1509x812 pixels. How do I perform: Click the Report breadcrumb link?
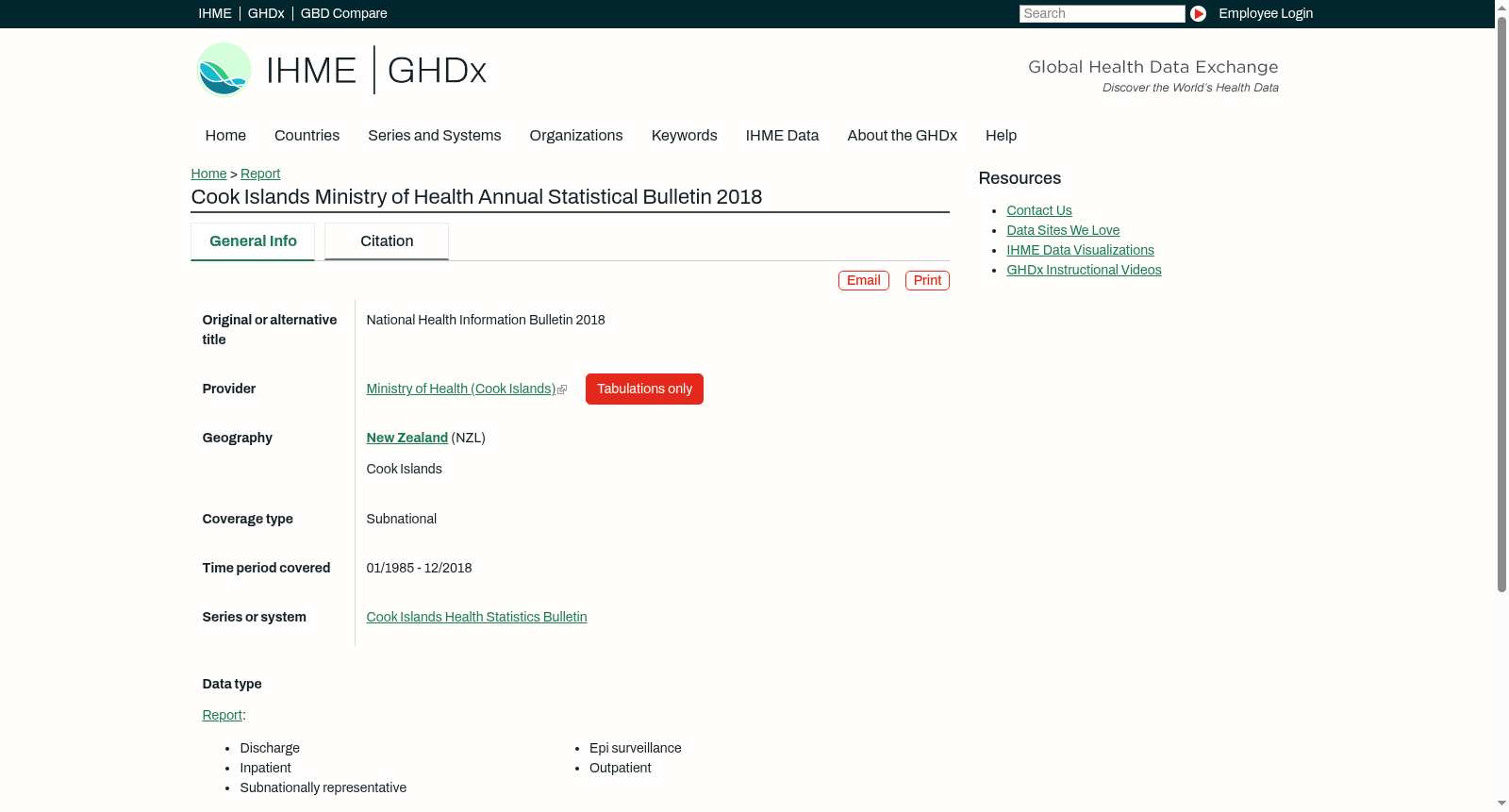260,174
